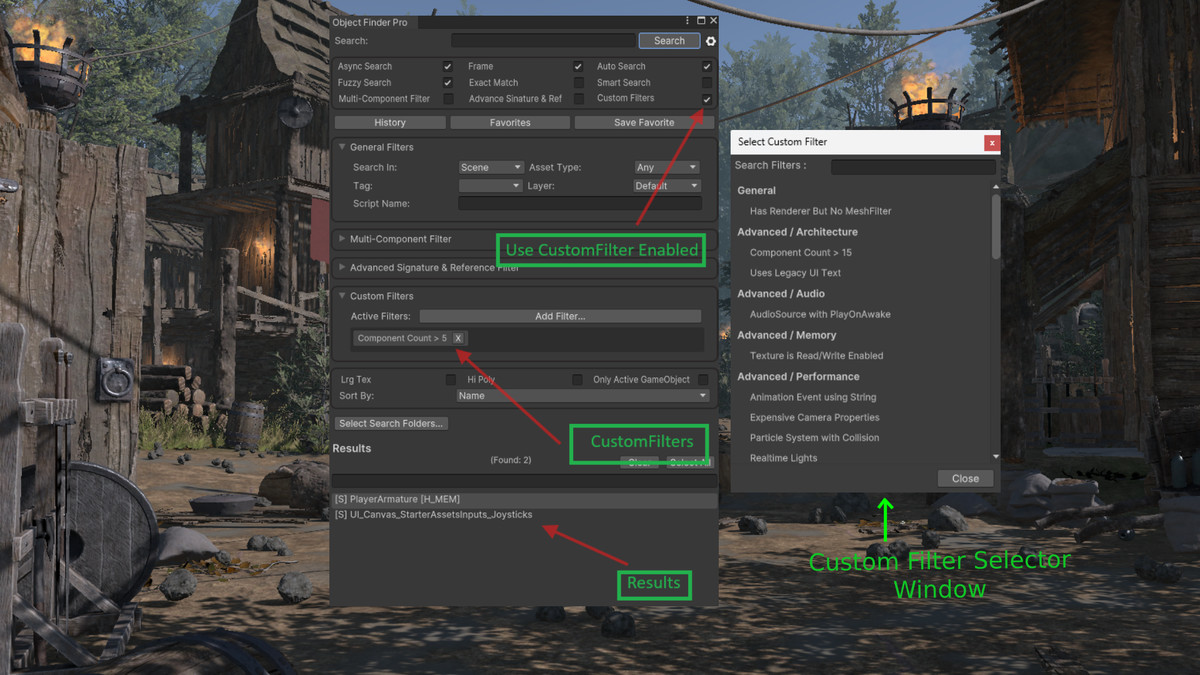1200x675 pixels.
Task: Open the History panel
Action: [390, 121]
